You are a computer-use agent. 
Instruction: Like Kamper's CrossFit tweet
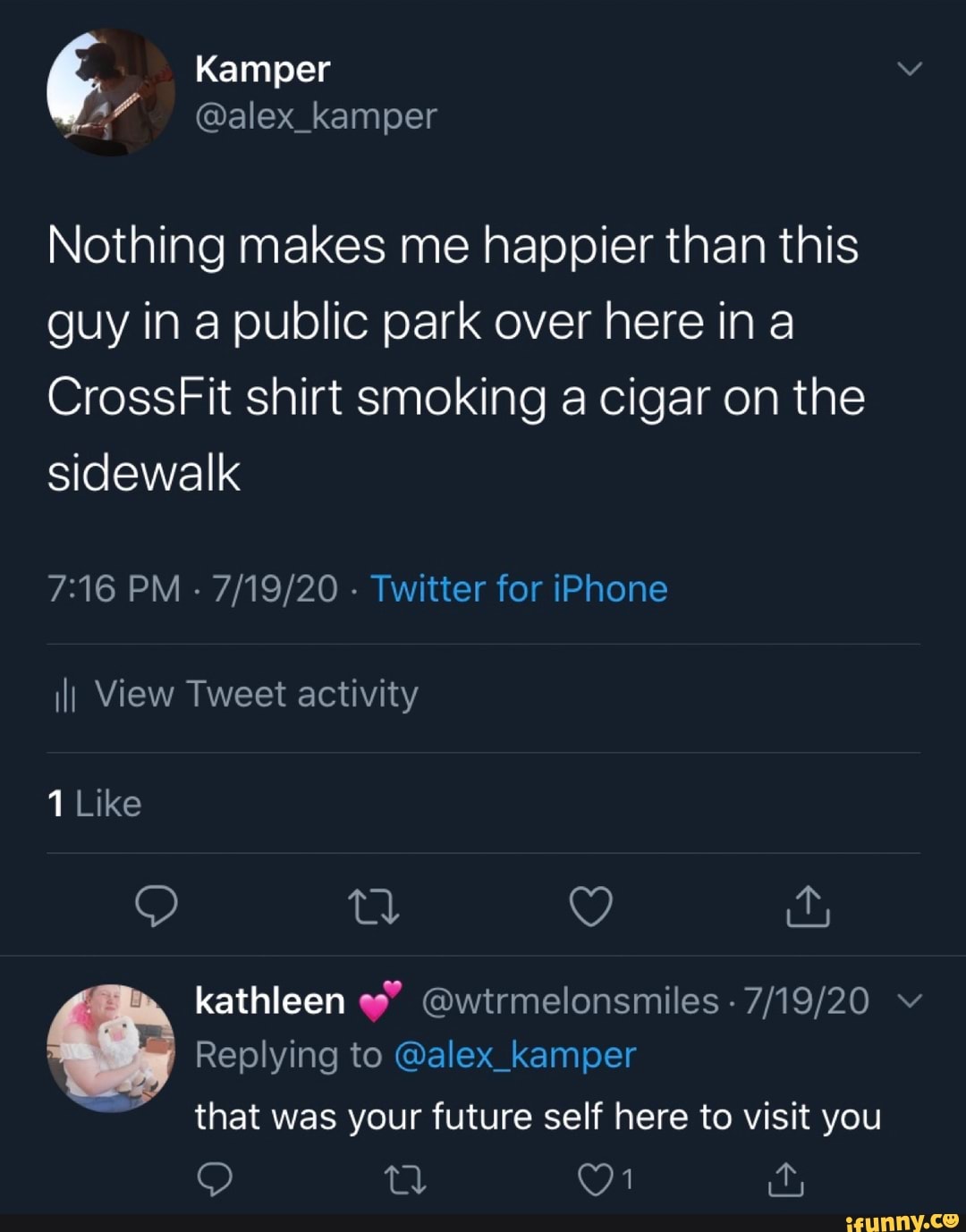pos(591,907)
